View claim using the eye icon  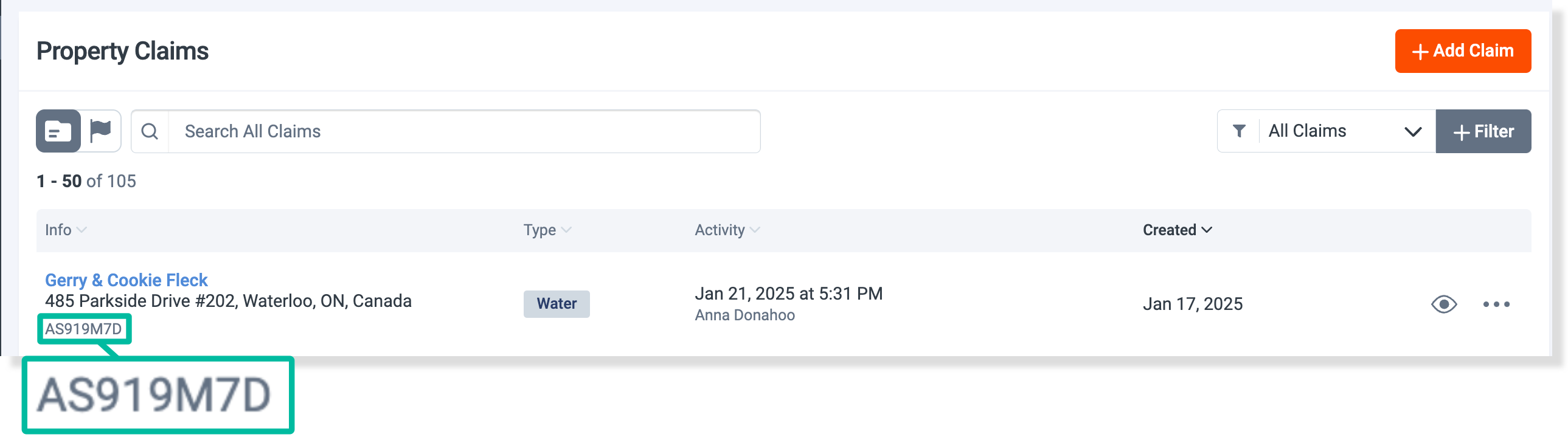1443,304
